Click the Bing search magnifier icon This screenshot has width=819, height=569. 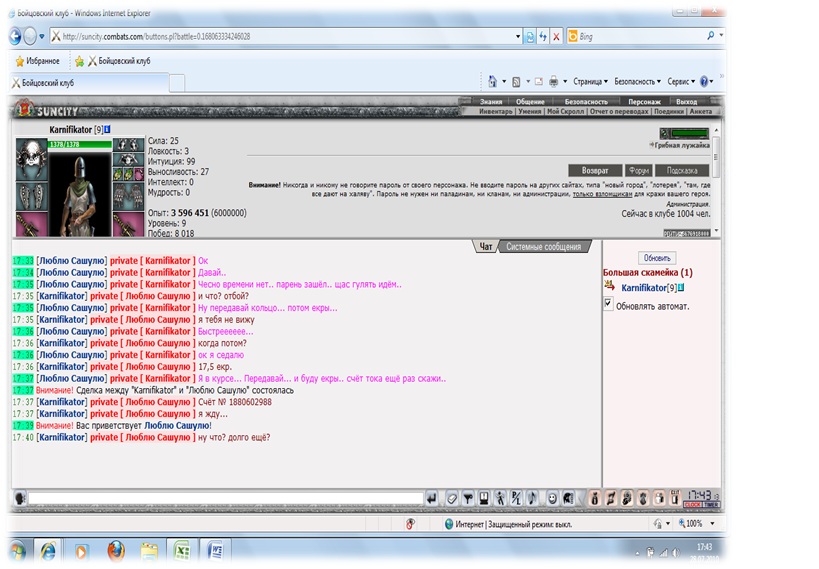(710, 36)
